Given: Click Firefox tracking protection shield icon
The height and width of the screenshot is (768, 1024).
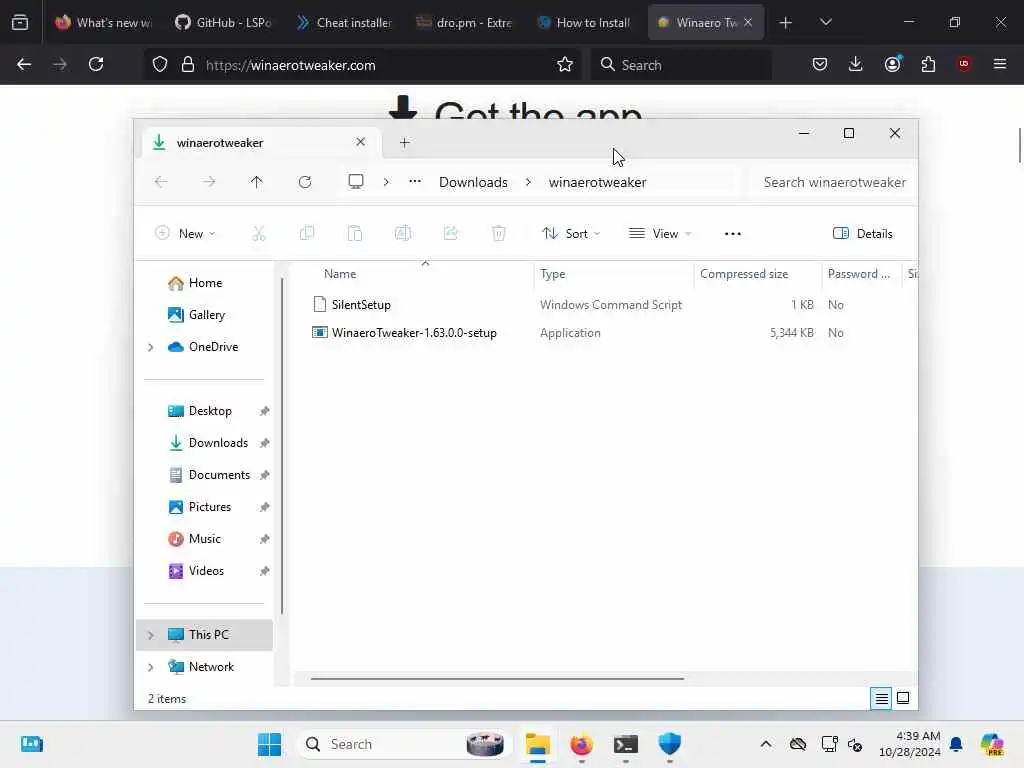Looking at the screenshot, I should [x=160, y=65].
